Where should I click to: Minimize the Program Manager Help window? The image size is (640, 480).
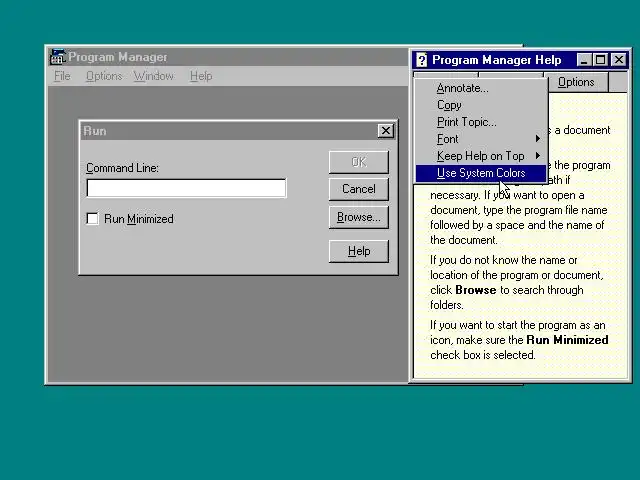tap(584, 60)
